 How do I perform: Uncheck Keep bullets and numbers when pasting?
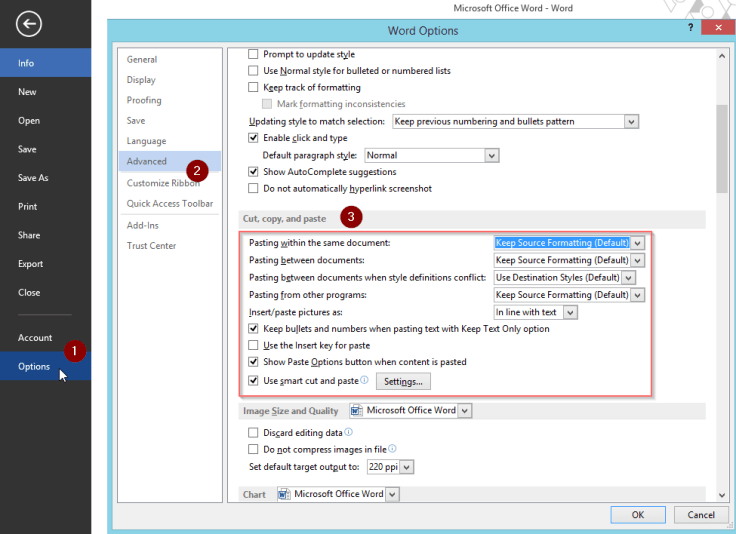pos(253,328)
